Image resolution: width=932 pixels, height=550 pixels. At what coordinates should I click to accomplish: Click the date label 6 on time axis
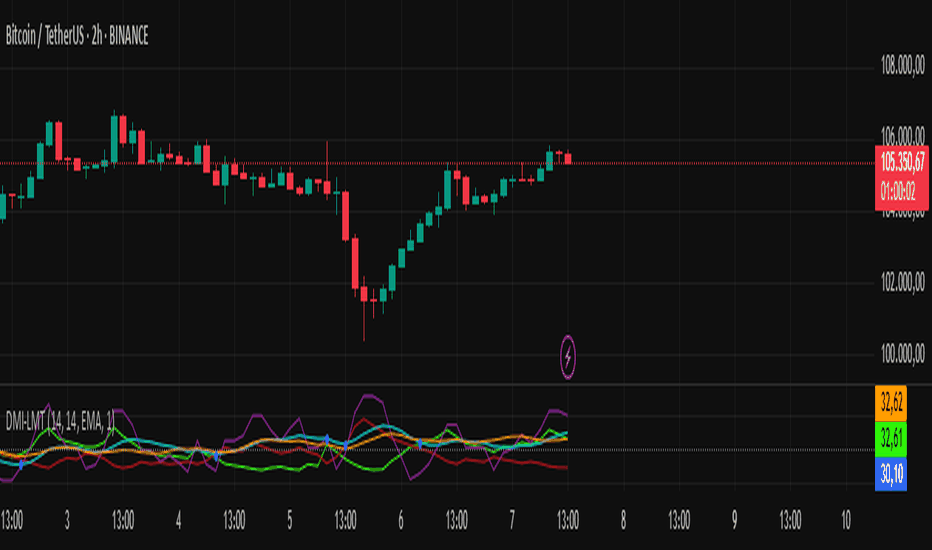tap(401, 520)
